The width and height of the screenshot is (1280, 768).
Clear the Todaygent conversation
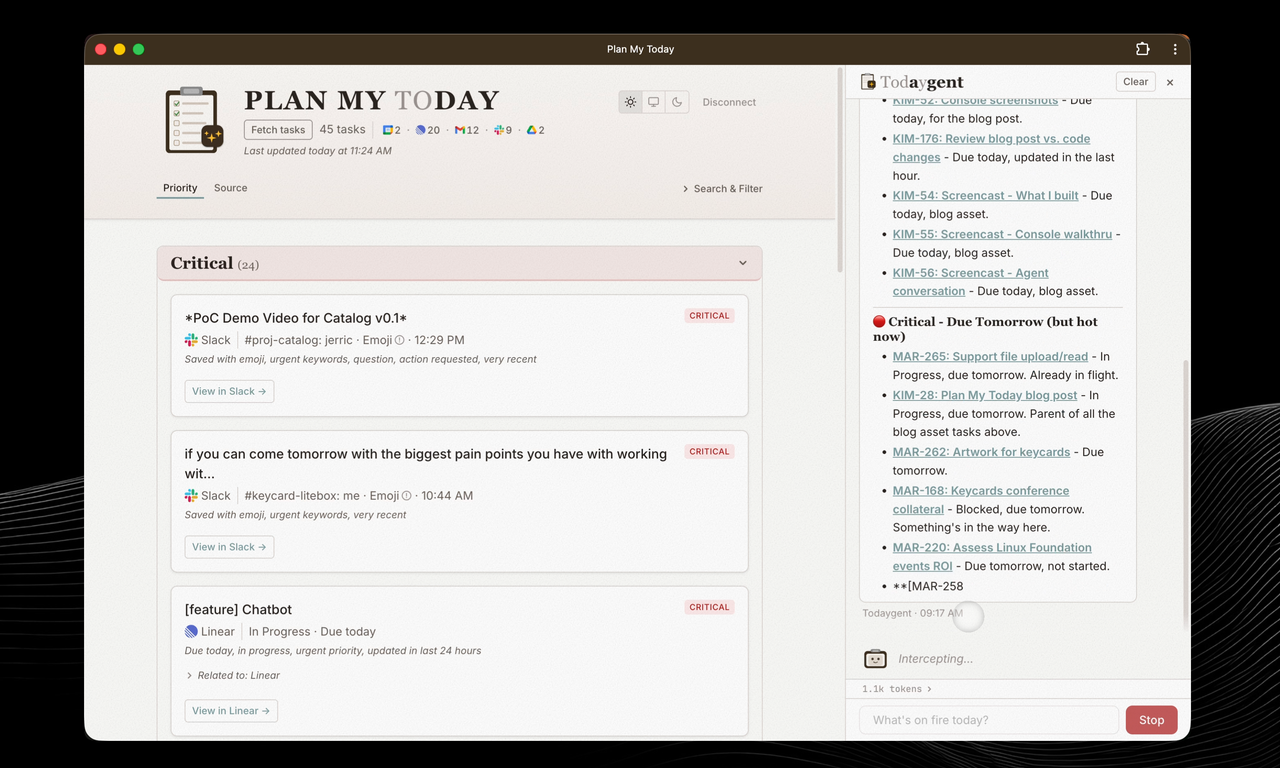(x=1135, y=82)
